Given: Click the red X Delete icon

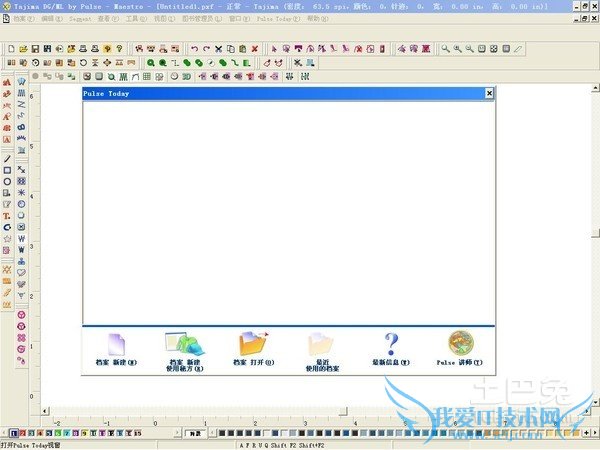Looking at the screenshot, I should click(255, 49).
